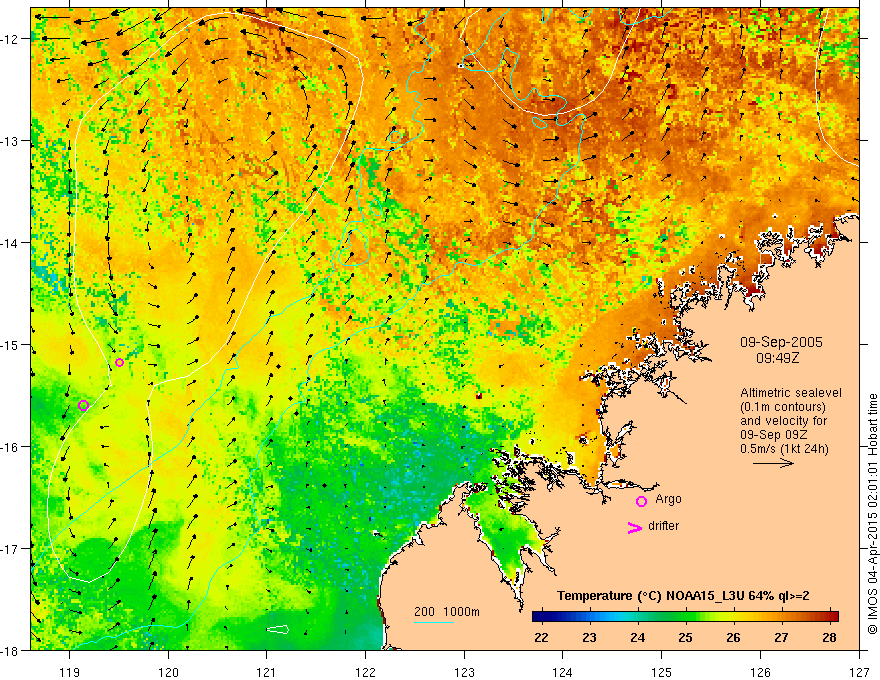Click the latitude axis label -16
Image resolution: width=880 pixels, height=680 pixels.
(11, 447)
